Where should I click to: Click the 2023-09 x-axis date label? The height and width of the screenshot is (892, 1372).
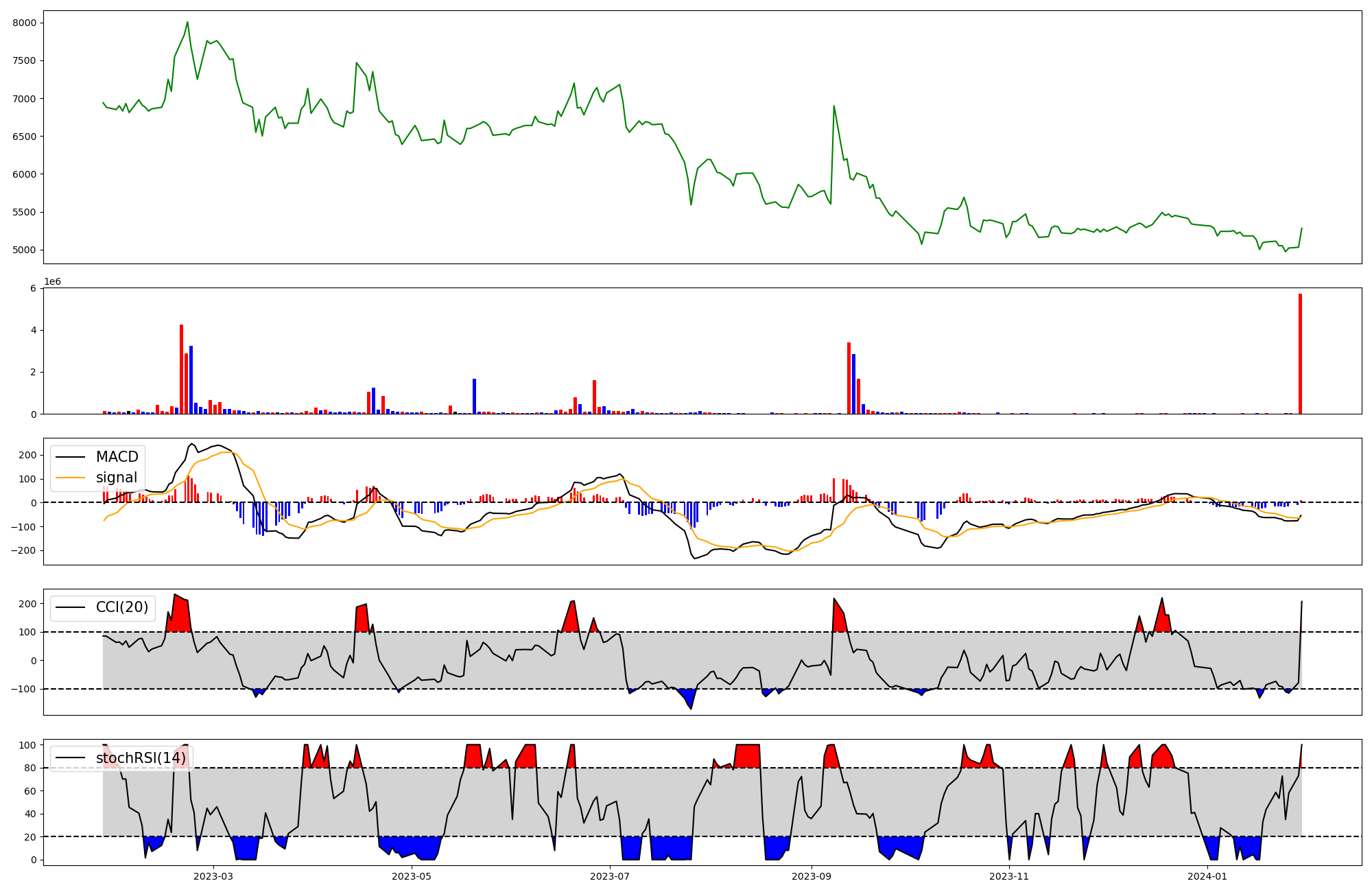812,876
